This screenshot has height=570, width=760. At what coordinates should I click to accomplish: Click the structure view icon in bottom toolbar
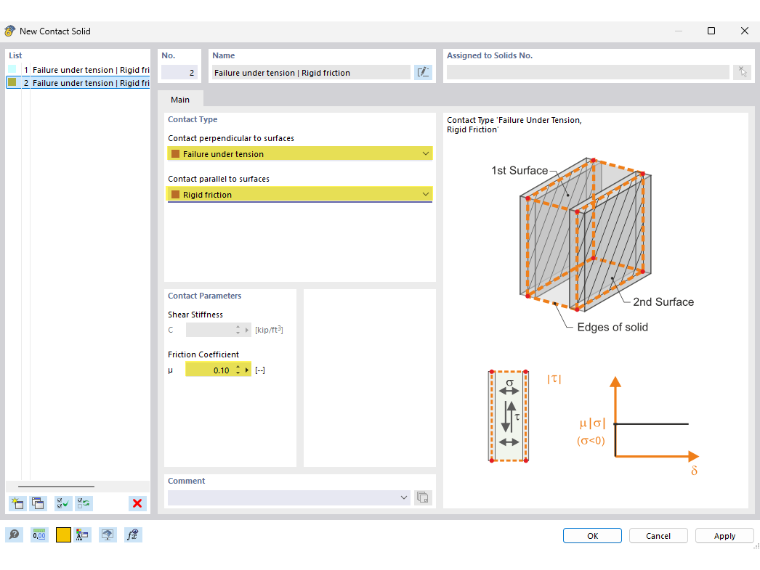[x=82, y=535]
